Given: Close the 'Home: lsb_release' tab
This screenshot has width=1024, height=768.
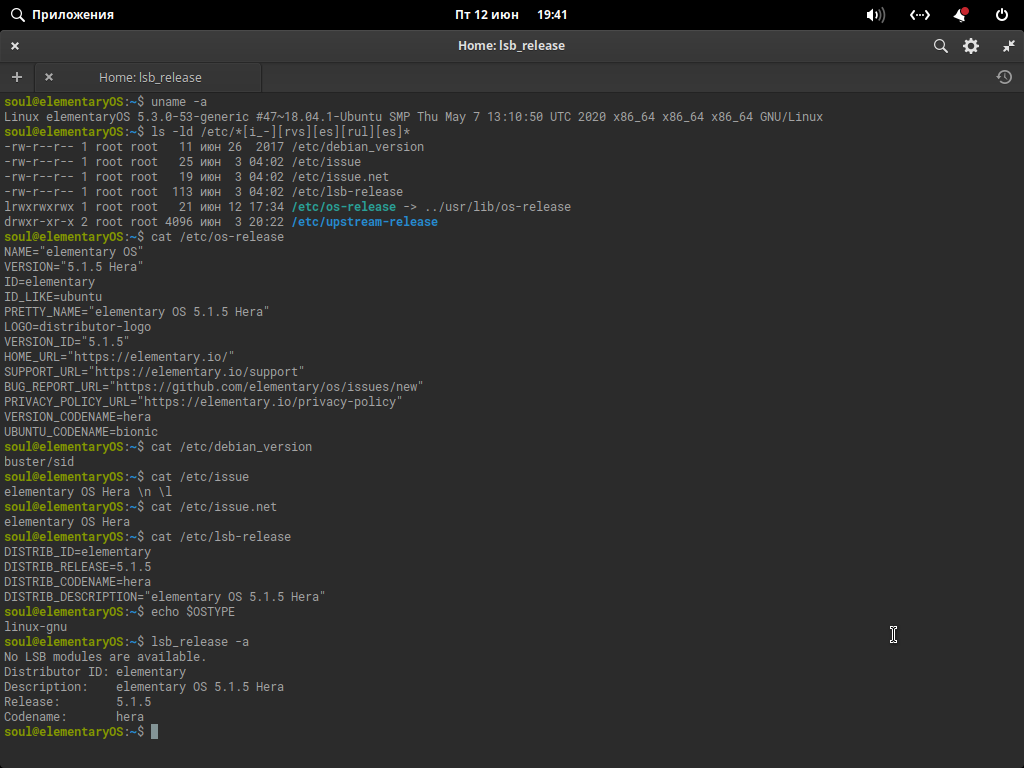Looking at the screenshot, I should coord(48,77).
